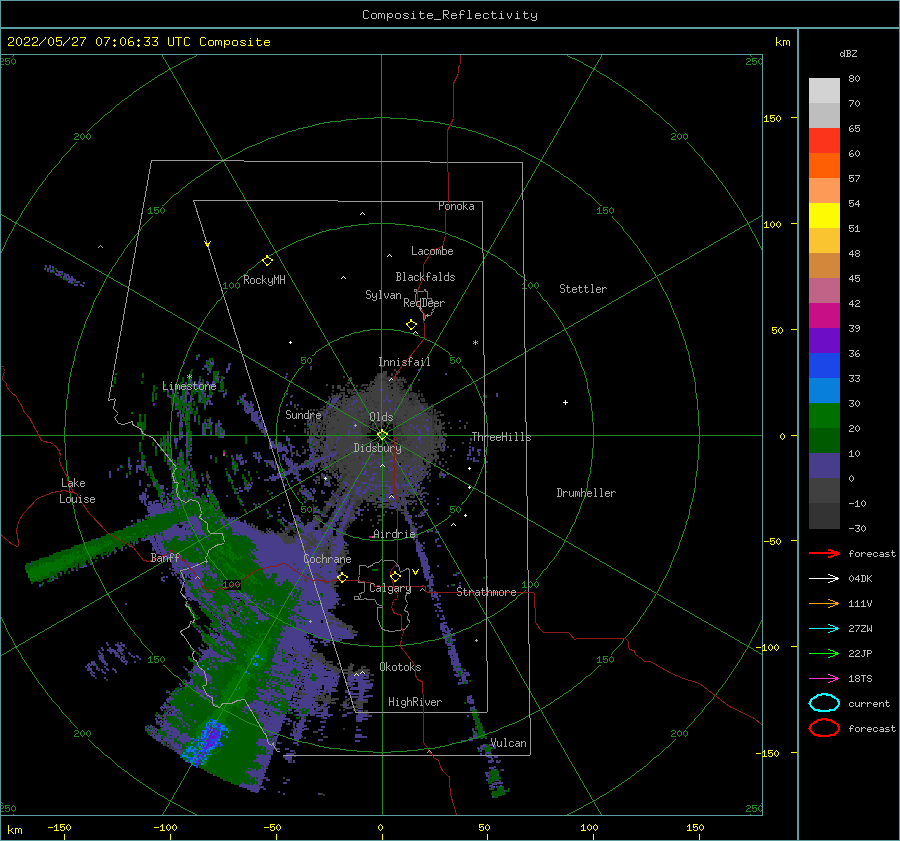Click the Limestone label
The image size is (900, 841).
tap(189, 386)
